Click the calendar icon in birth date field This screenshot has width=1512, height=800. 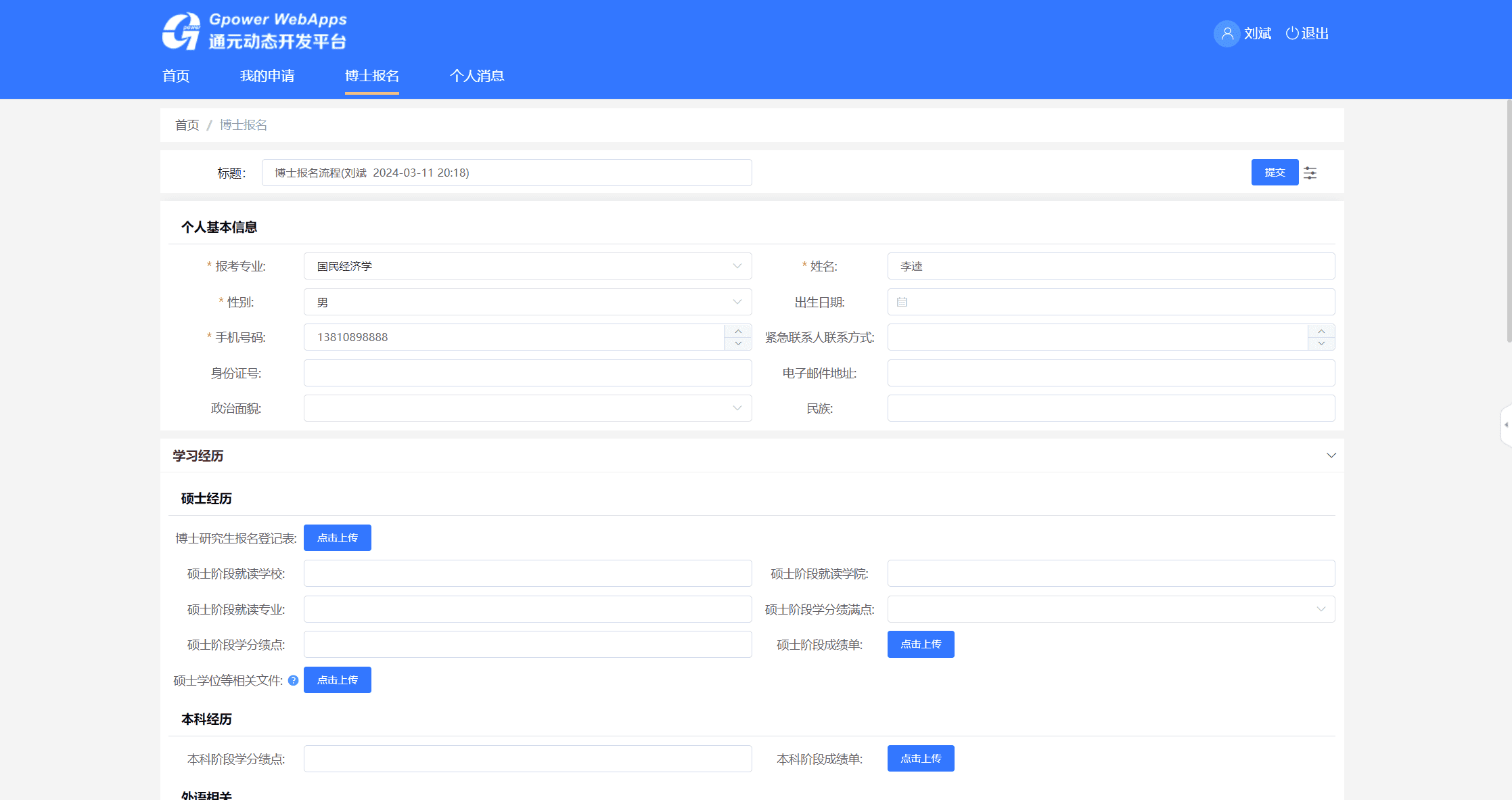(x=902, y=302)
